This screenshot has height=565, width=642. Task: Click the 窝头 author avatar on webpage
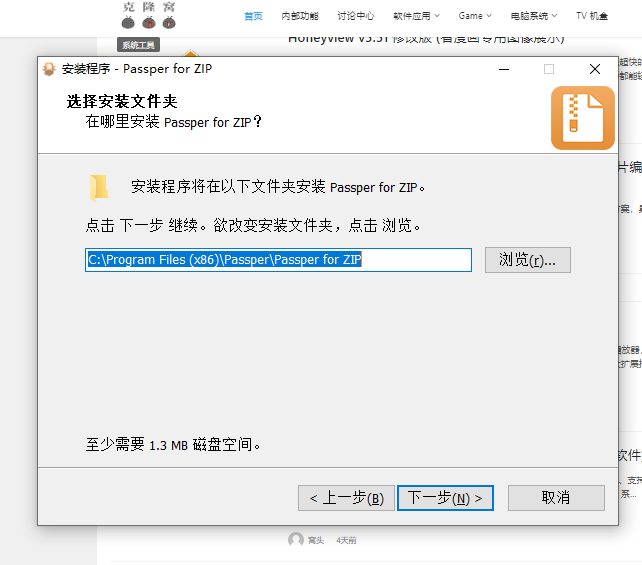(x=296, y=540)
